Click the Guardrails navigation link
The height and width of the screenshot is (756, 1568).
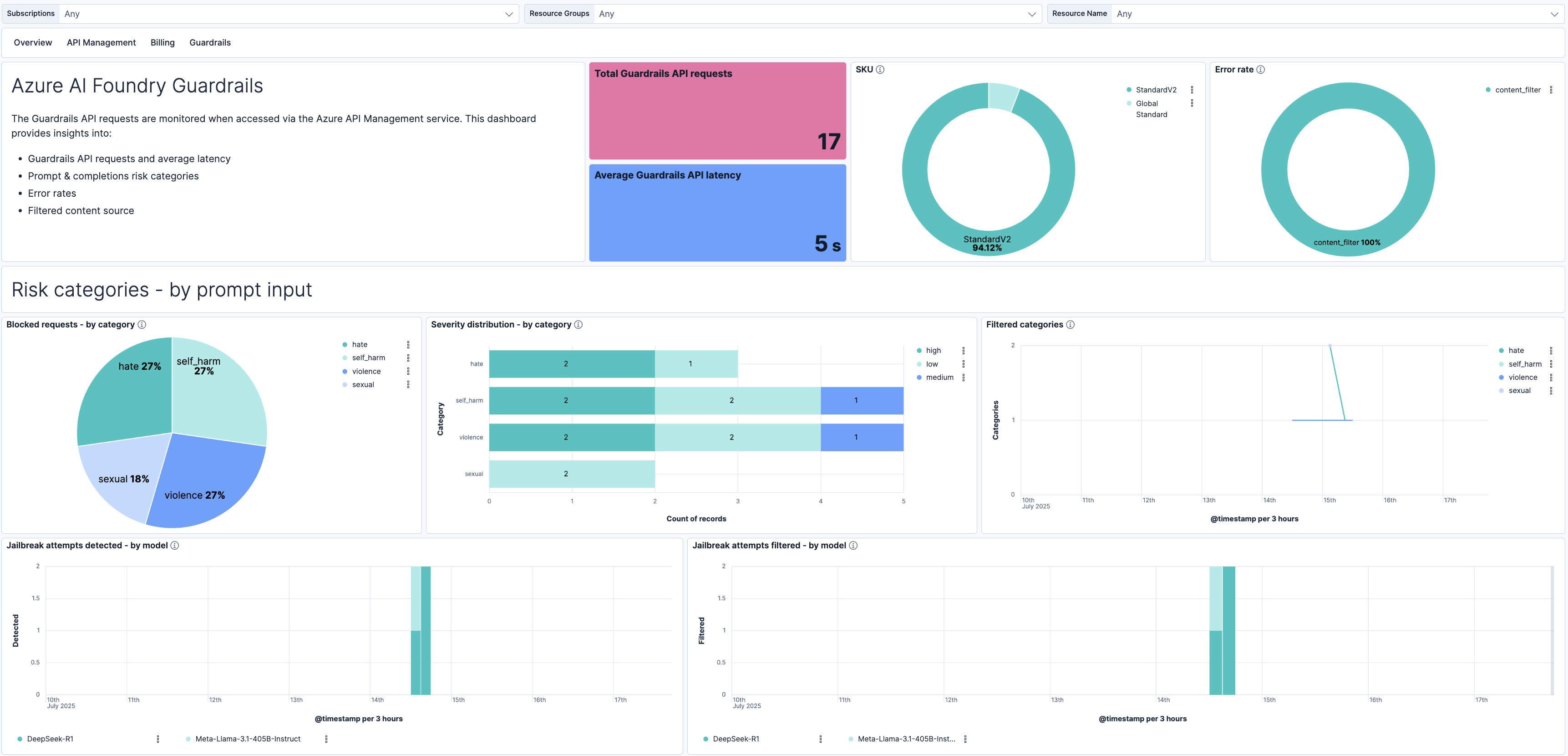coord(210,43)
